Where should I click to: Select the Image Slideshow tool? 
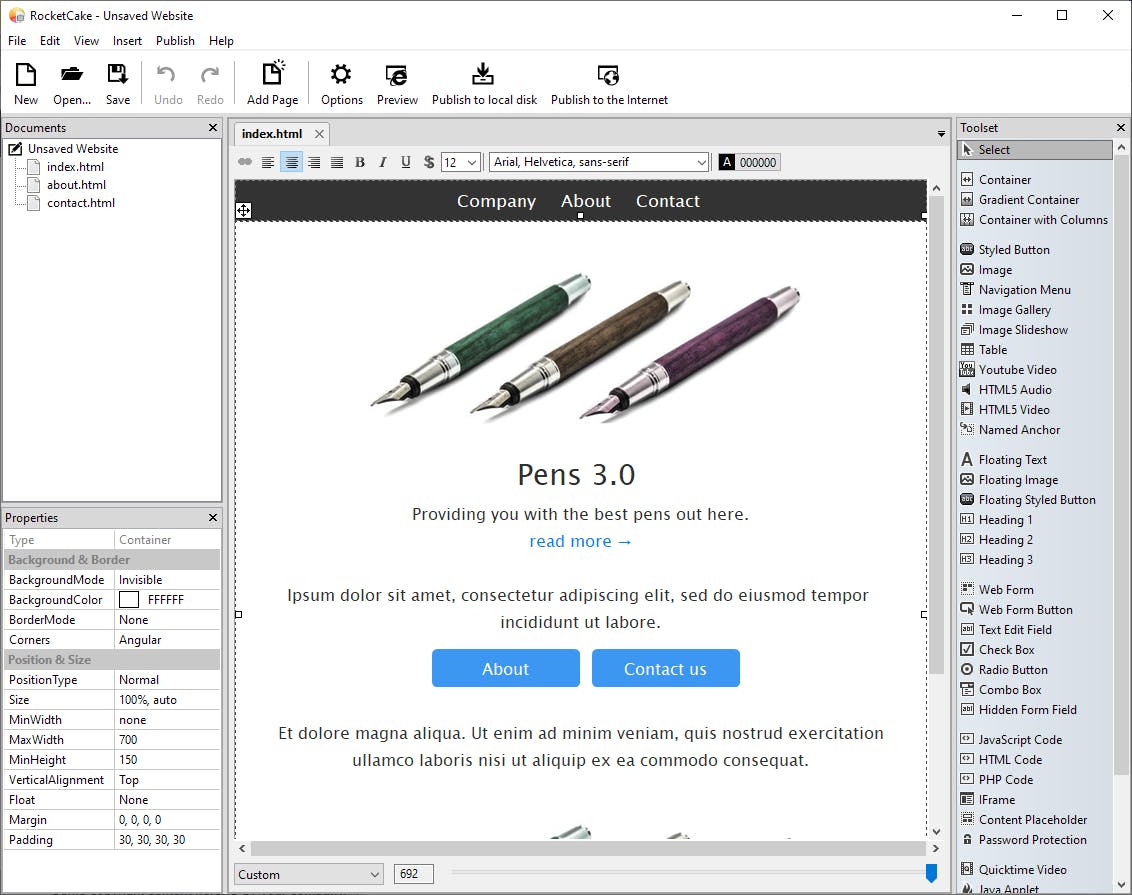(1023, 330)
